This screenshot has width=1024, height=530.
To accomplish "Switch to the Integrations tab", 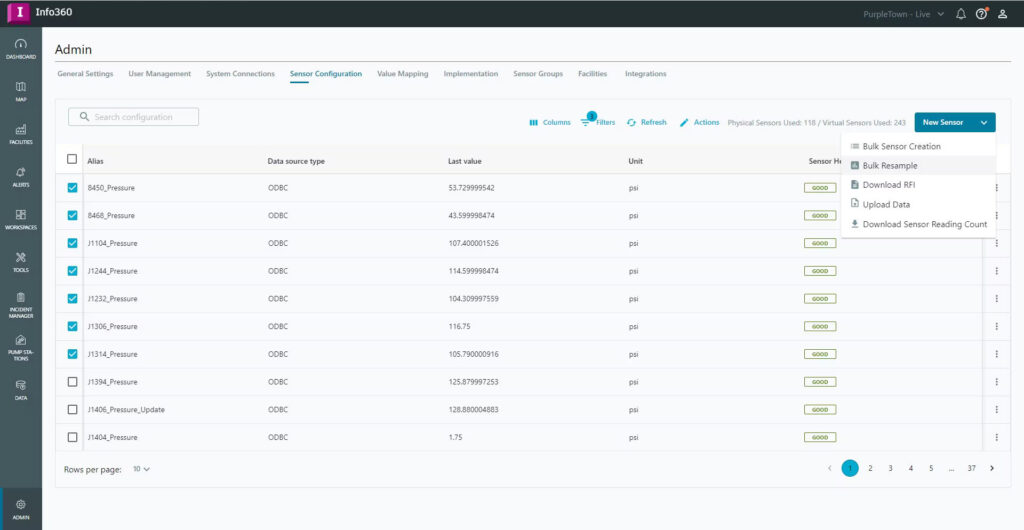I will [645, 74].
